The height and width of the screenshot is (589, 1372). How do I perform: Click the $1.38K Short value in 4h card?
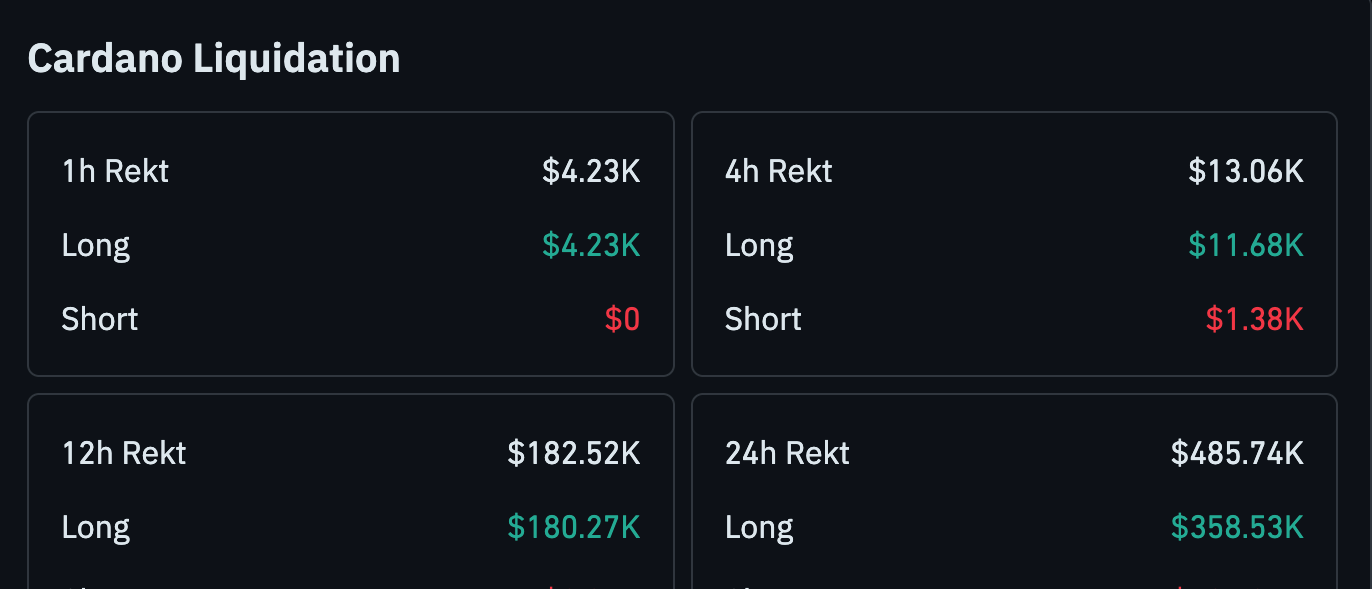coord(1255,319)
